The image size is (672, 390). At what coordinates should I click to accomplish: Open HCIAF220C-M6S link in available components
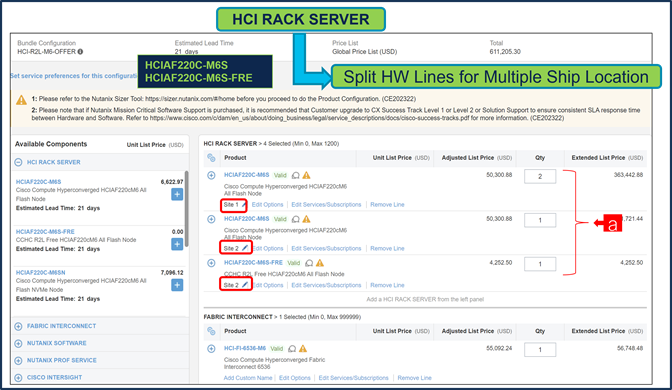[x=39, y=182]
